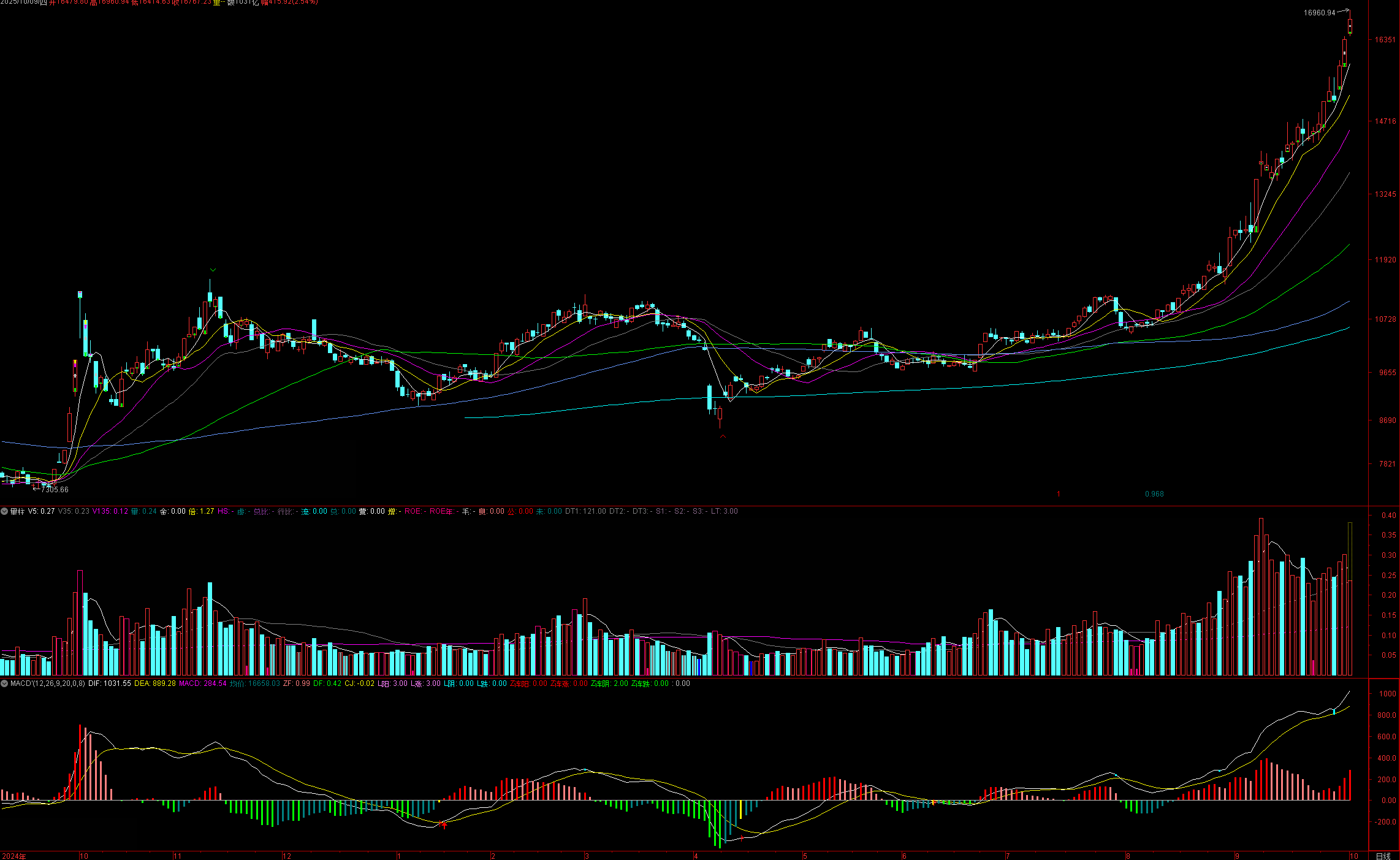This screenshot has height=860, width=1400.
Task: Click the red up-arrow marker below April low
Action: click(723, 436)
